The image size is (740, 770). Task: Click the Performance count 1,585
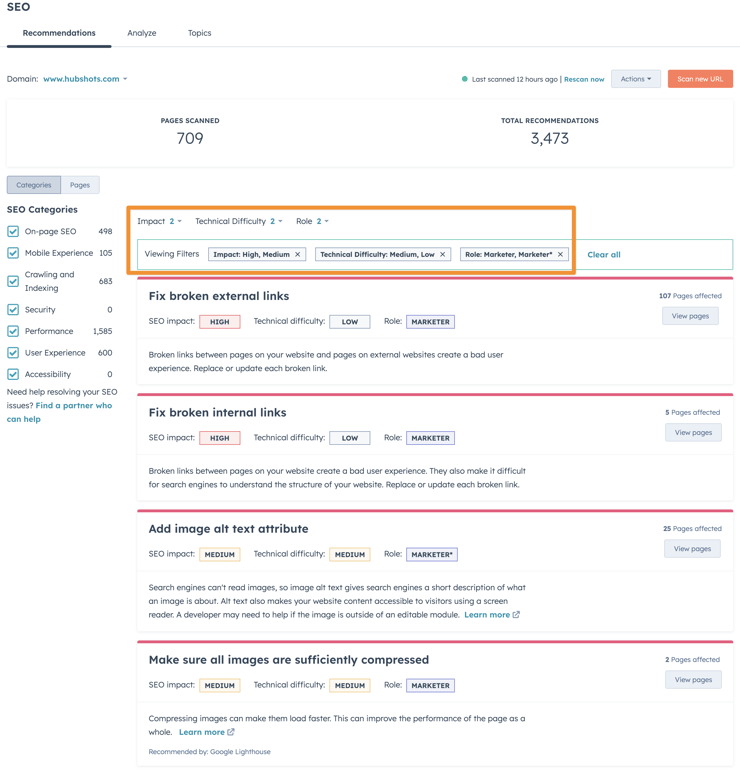click(x=103, y=331)
